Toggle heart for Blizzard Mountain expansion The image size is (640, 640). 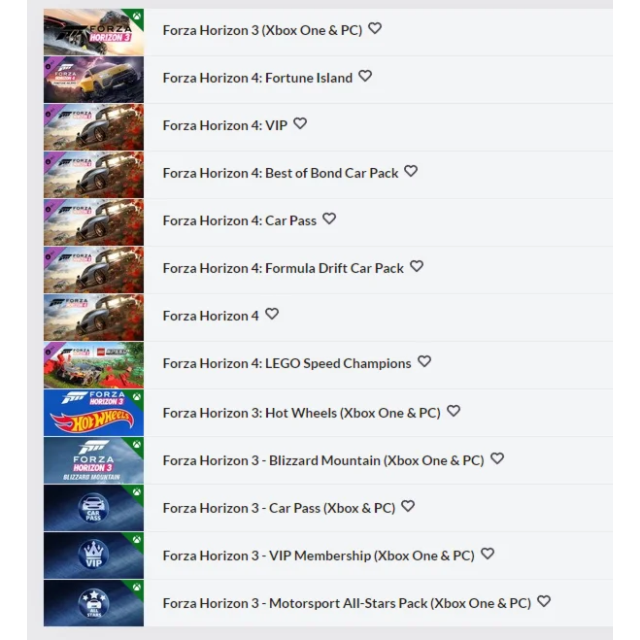point(497,458)
